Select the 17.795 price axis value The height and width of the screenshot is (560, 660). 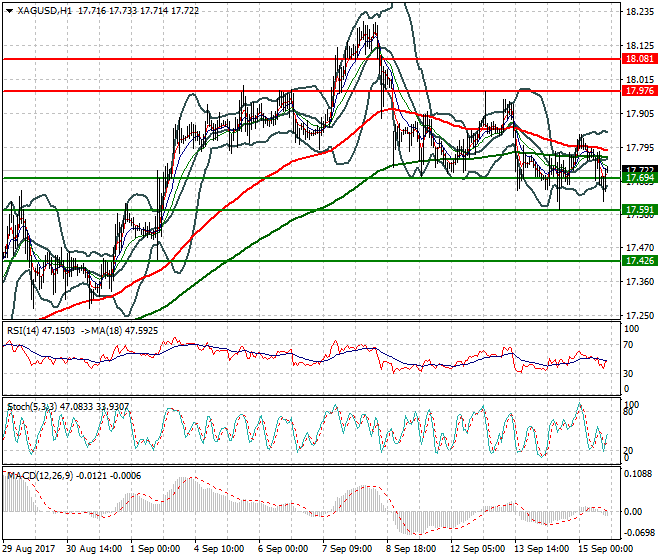click(x=640, y=148)
